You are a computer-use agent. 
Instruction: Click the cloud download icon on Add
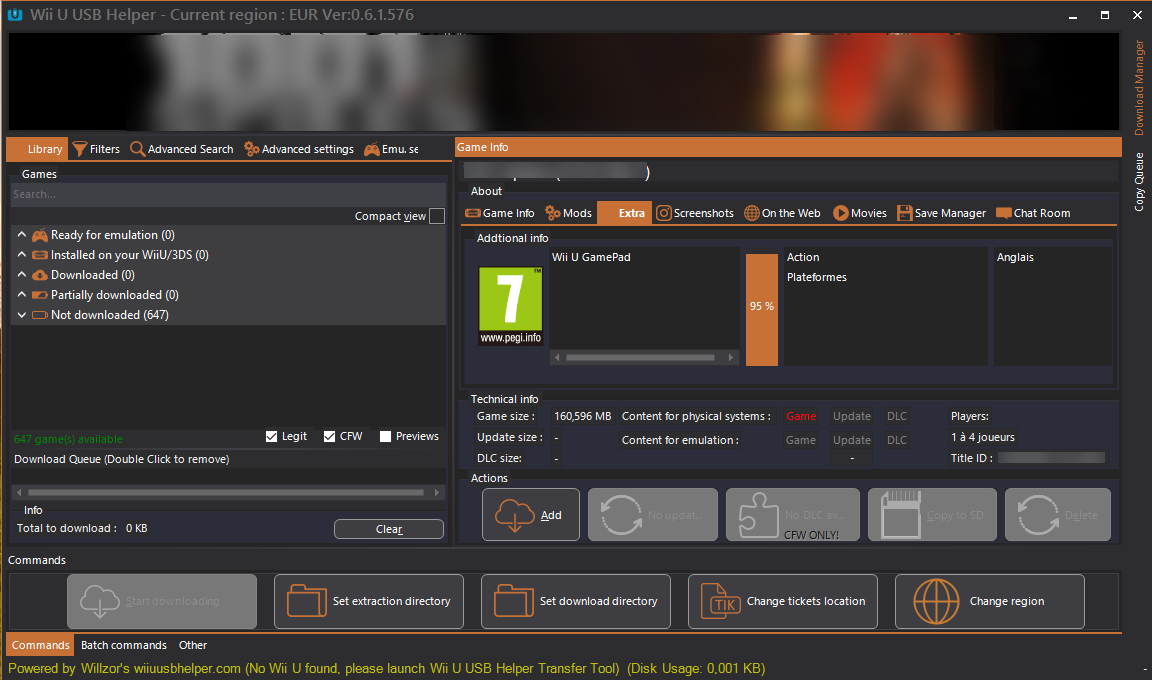click(512, 515)
